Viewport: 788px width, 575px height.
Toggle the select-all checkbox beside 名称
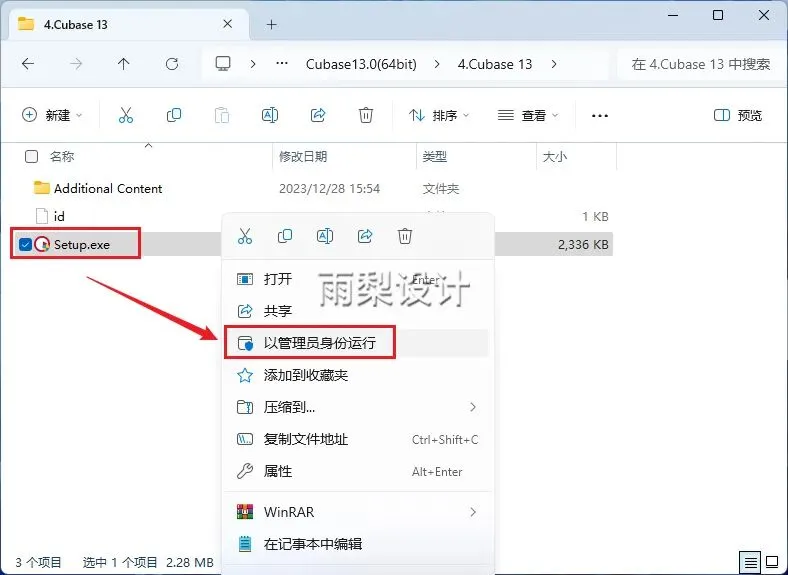coord(31,157)
